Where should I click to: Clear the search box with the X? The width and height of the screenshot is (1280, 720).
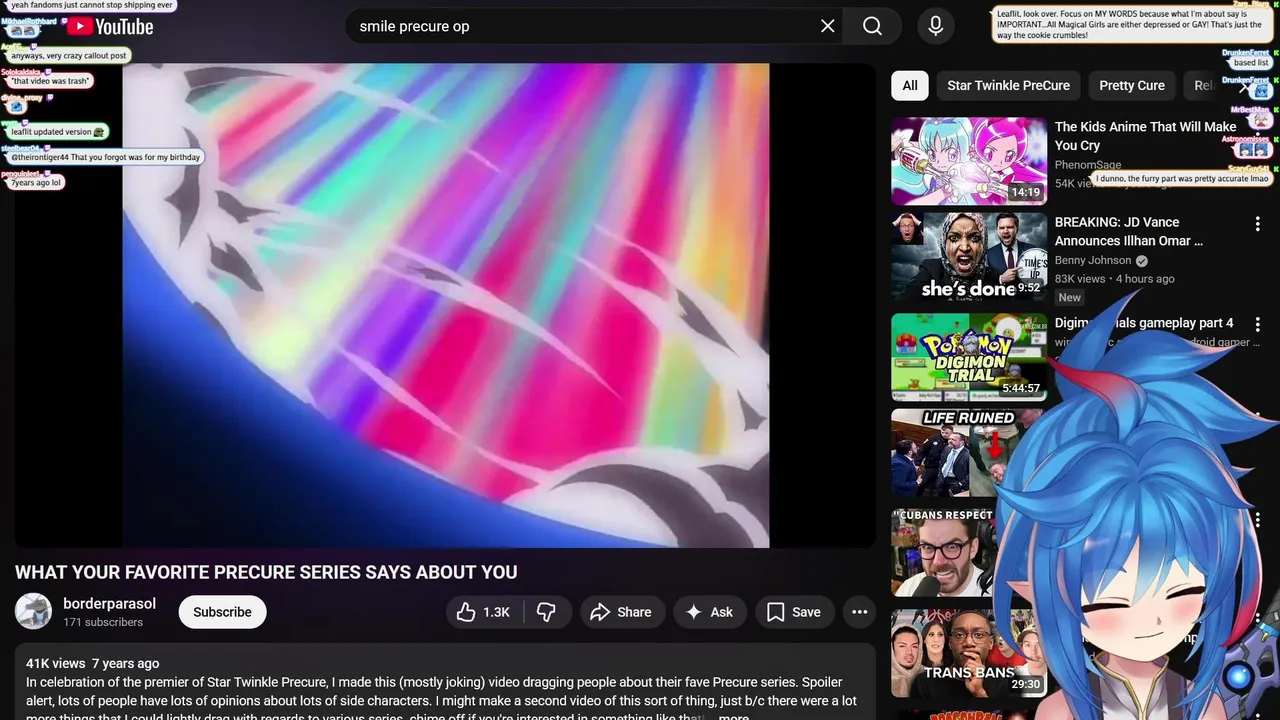tap(827, 26)
